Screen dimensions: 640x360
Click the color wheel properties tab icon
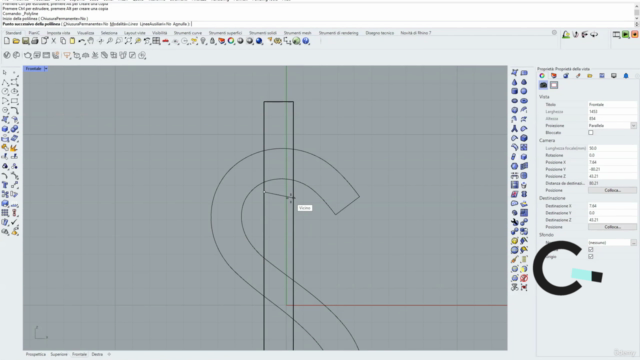tap(542, 76)
